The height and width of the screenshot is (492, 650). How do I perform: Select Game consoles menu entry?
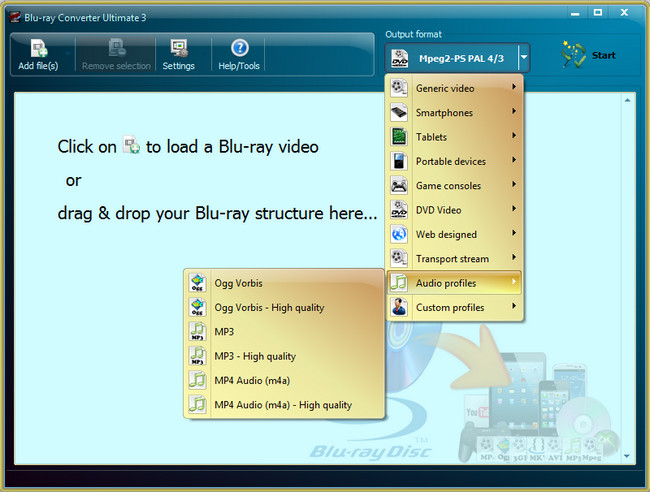(454, 186)
